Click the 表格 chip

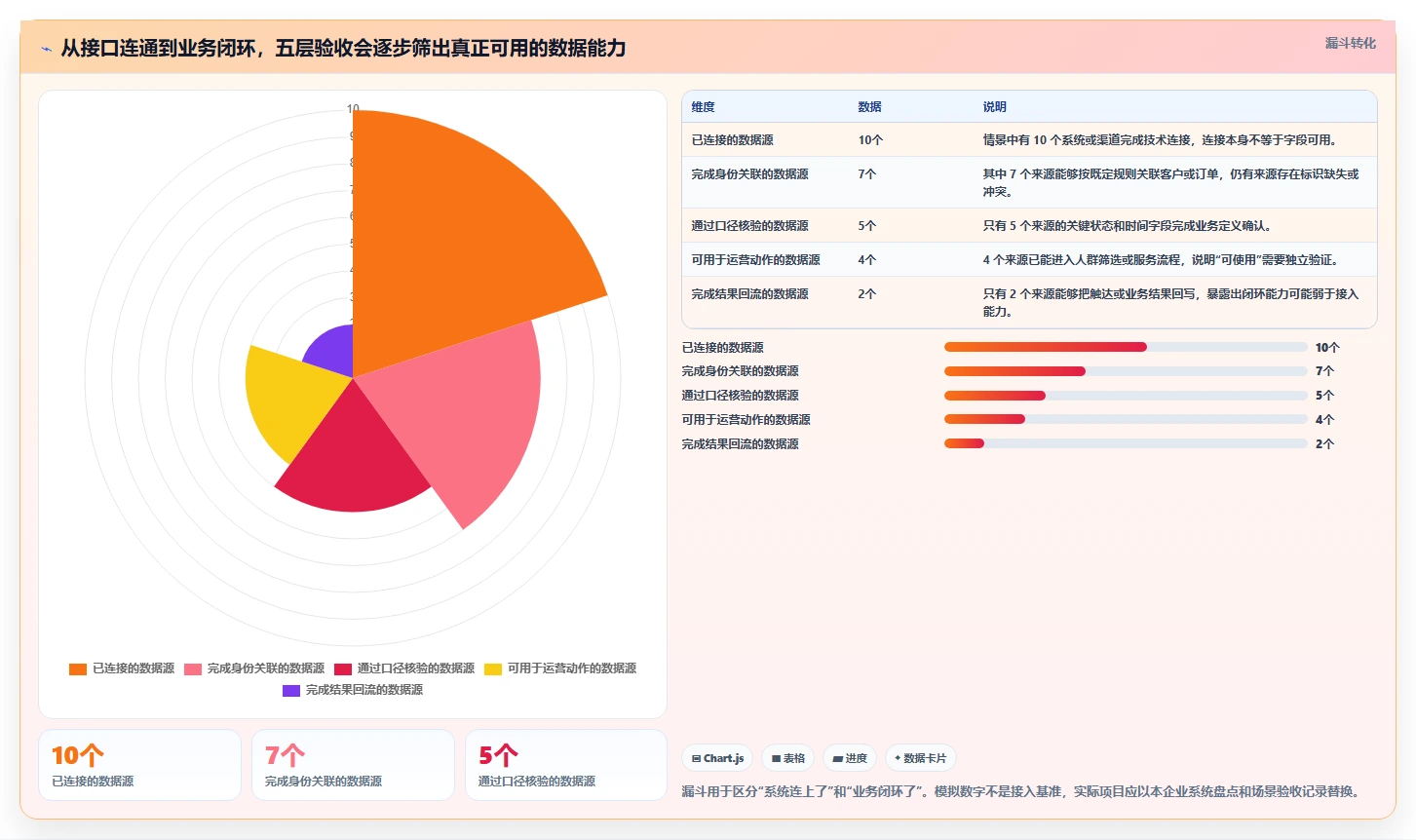point(787,758)
